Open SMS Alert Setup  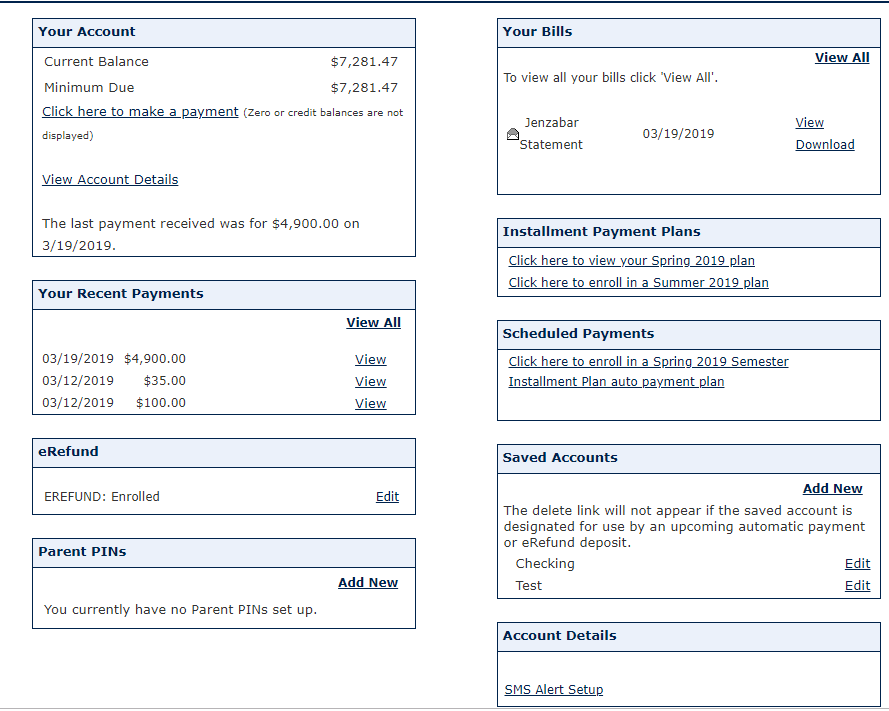pos(553,689)
